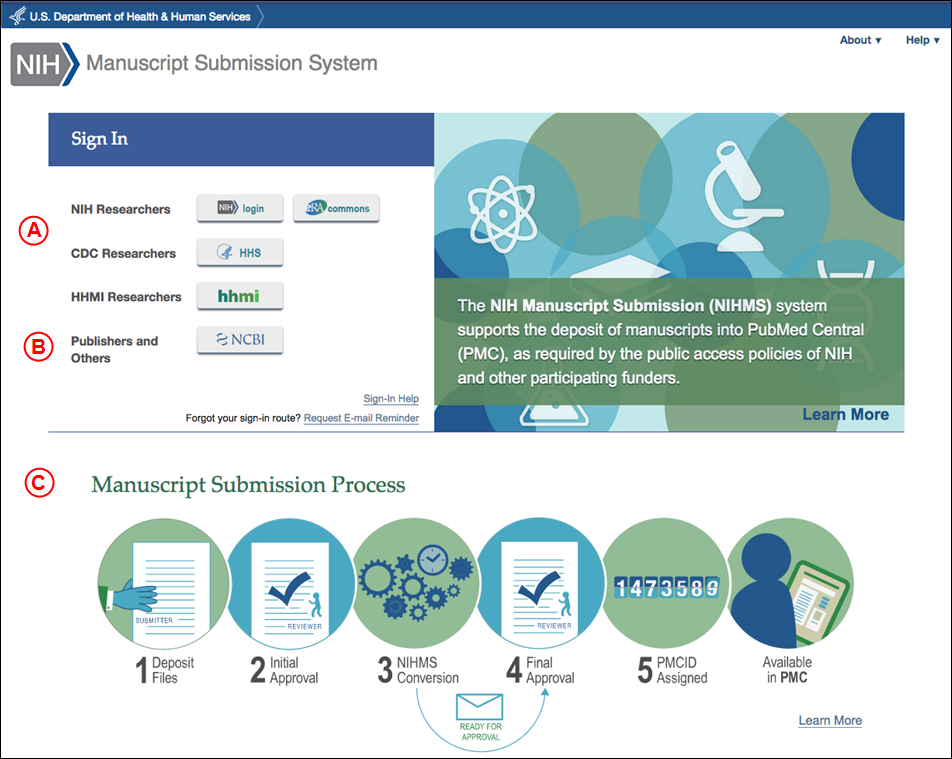Screen dimensions: 952x759
Task: Click the NIH Researchers label
Action: [120, 209]
